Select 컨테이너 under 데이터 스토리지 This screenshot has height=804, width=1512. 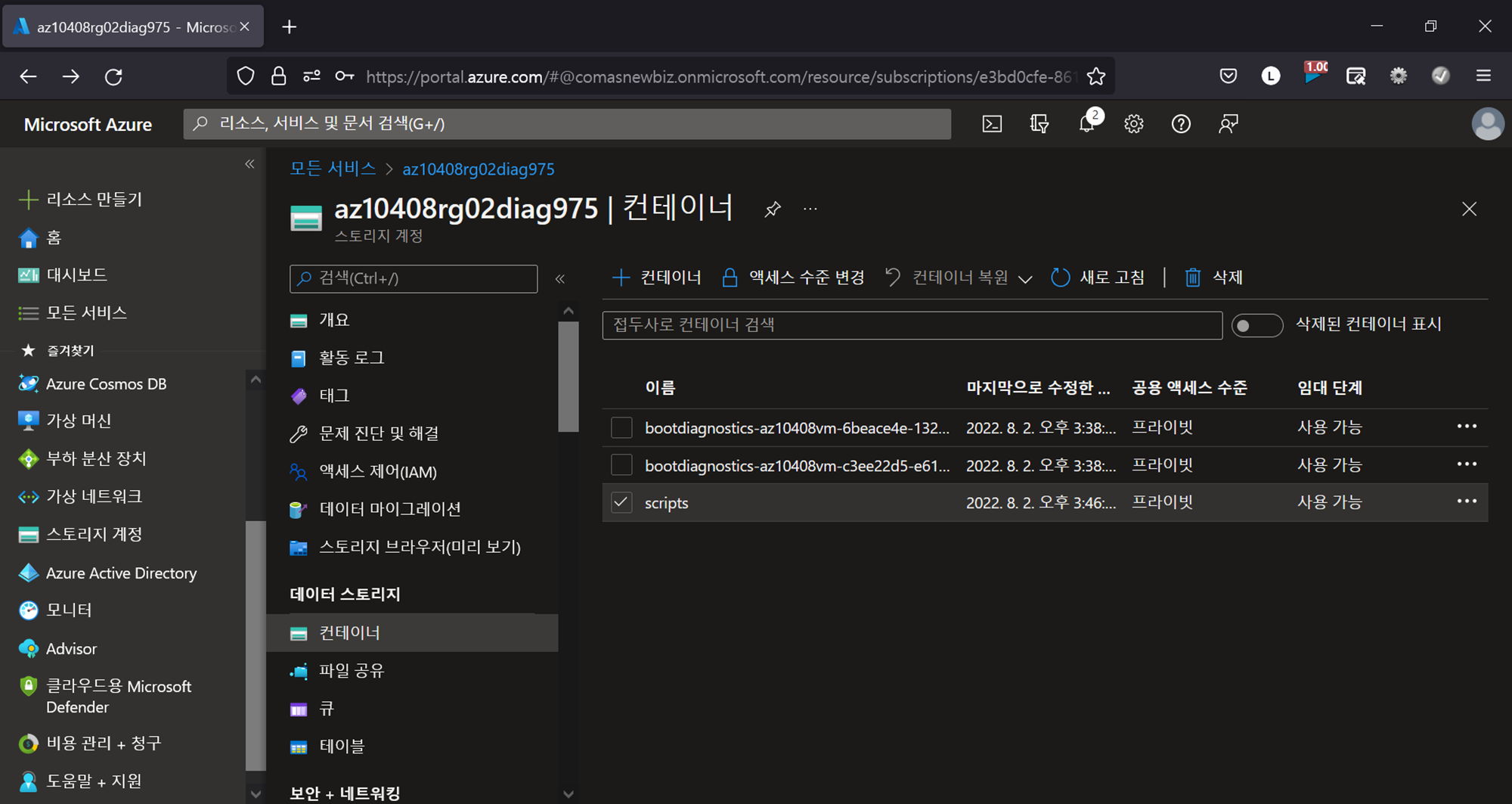412,633
